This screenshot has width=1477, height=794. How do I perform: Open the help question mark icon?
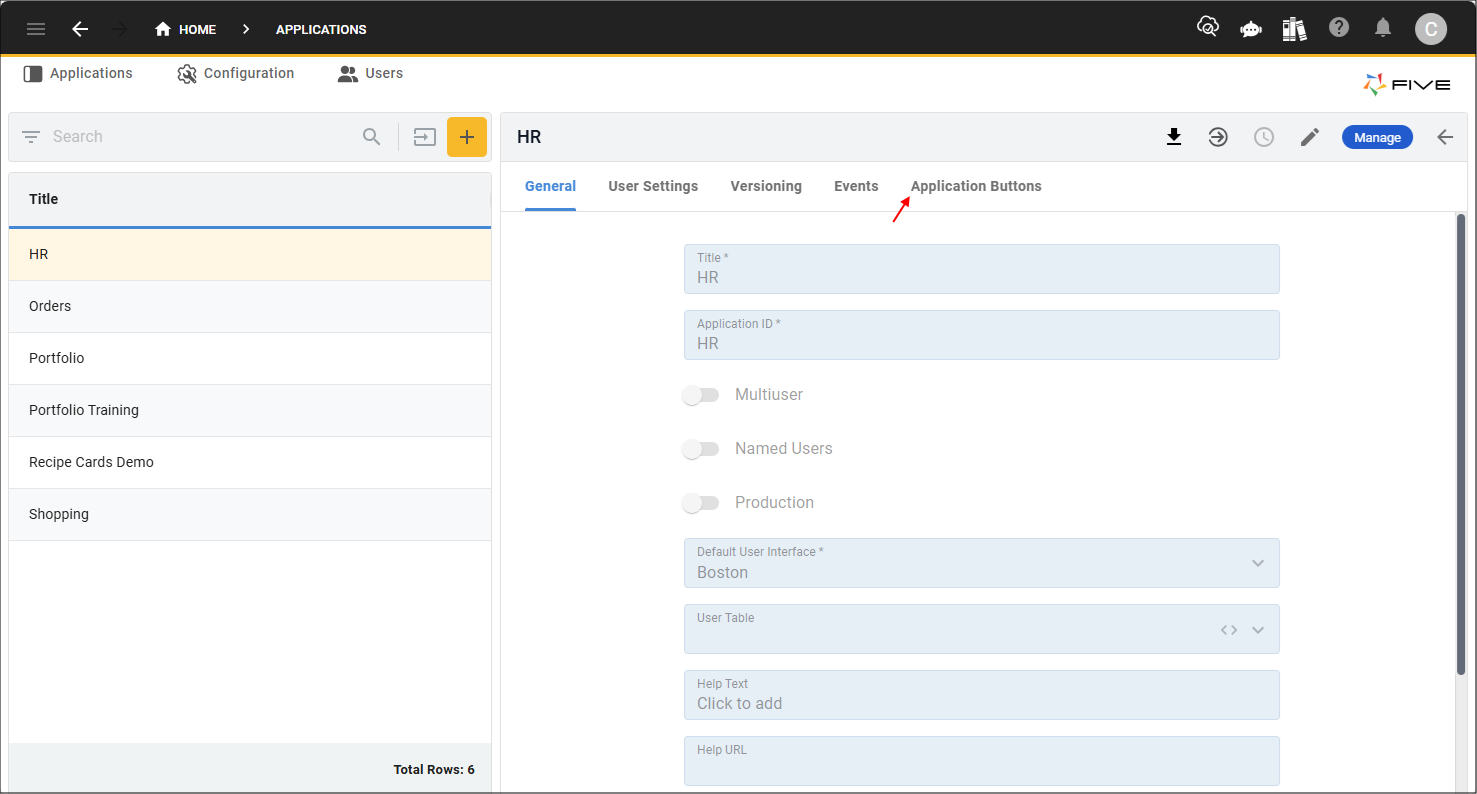click(1339, 28)
